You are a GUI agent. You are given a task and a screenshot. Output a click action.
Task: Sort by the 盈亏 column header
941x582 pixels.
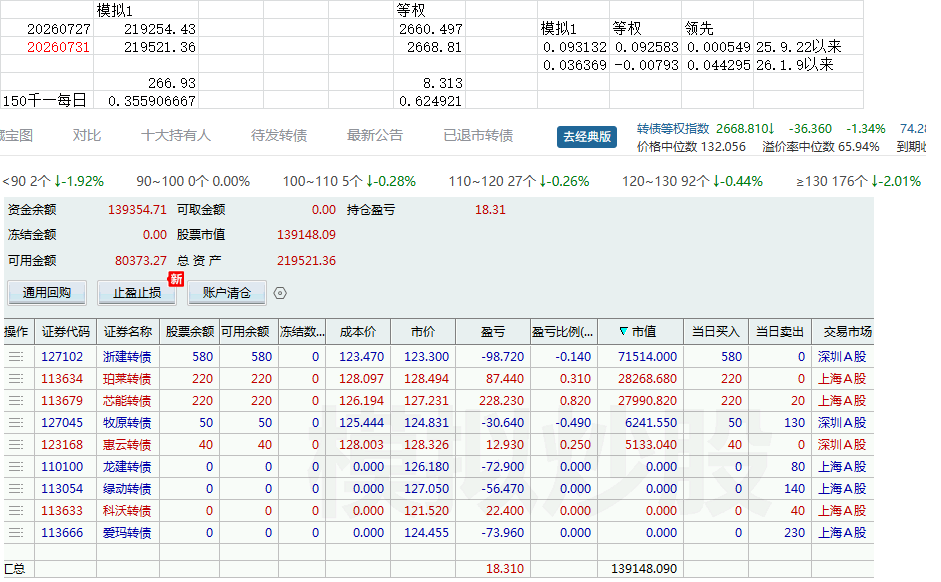point(493,332)
